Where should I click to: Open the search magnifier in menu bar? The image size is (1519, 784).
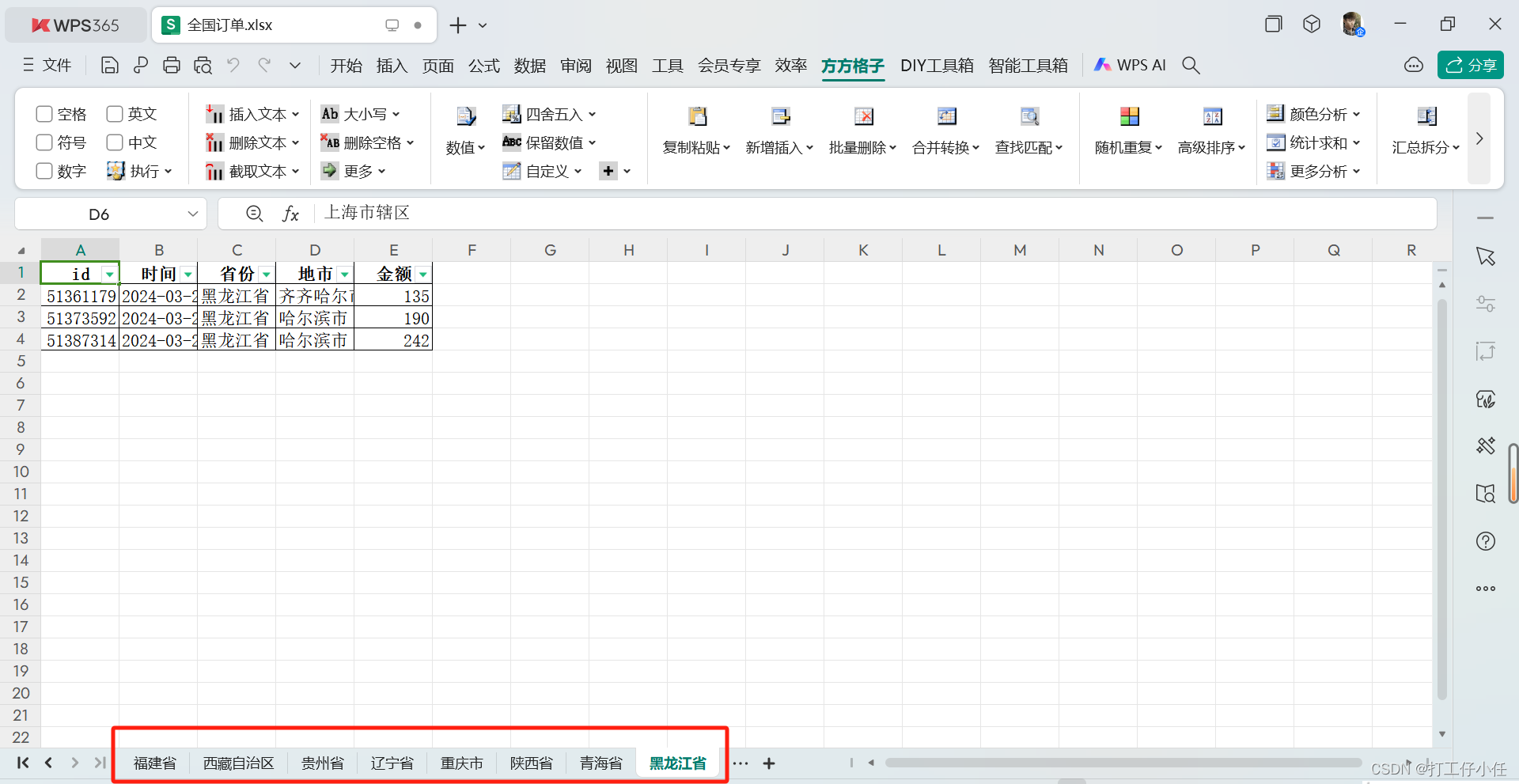[1191, 66]
